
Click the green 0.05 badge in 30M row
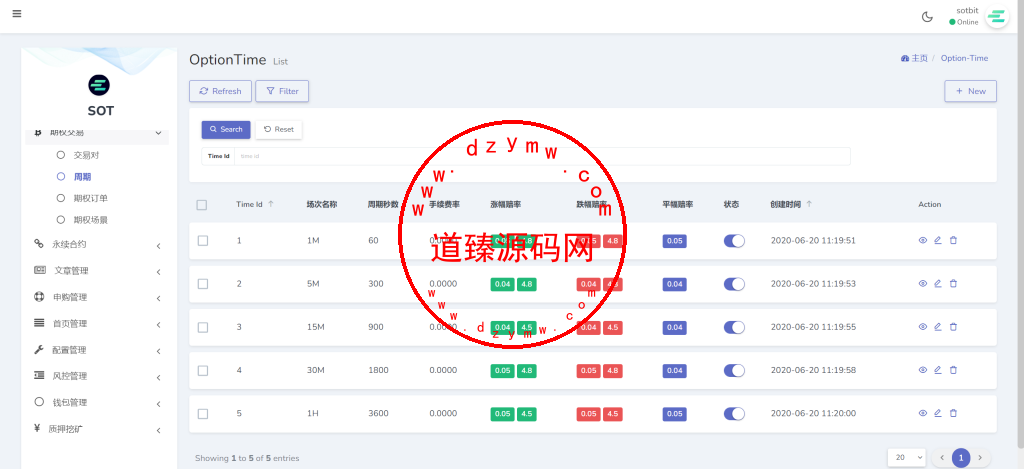[x=502, y=370]
